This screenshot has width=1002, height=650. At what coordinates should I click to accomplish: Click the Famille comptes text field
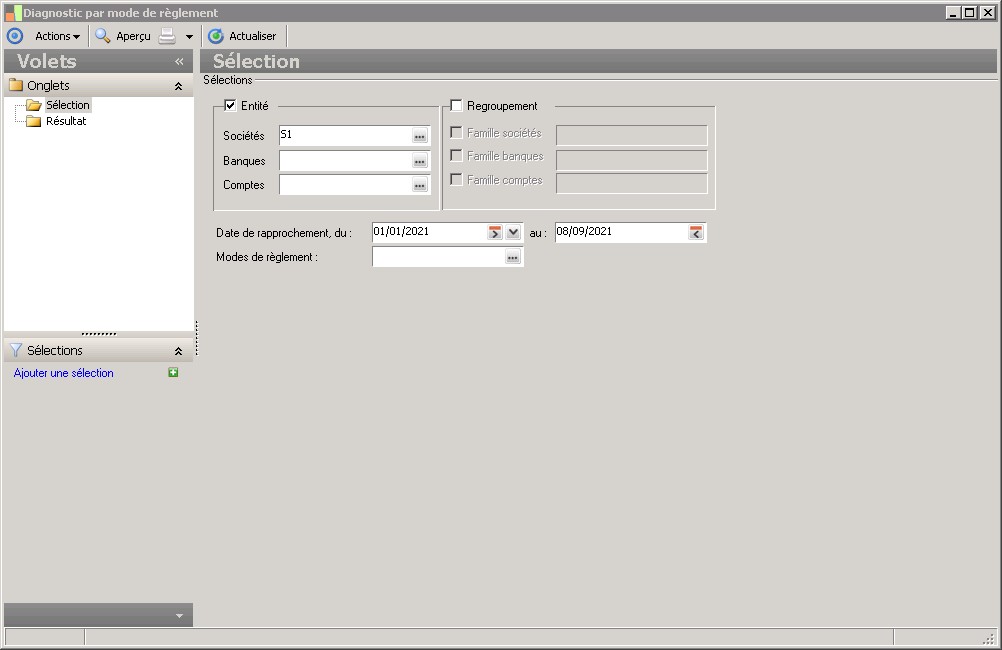pyautogui.click(x=632, y=183)
